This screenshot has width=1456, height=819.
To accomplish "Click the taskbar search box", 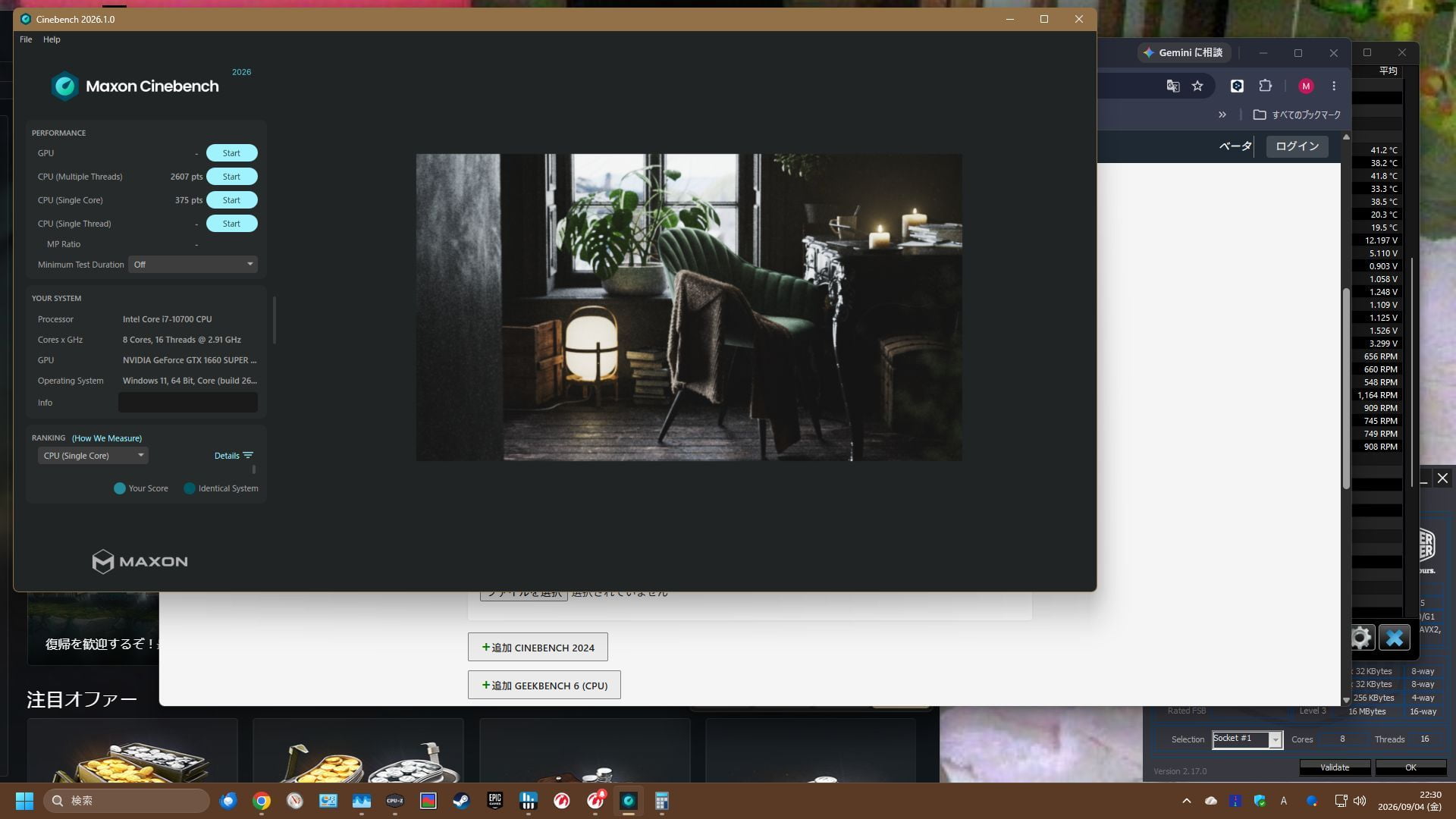I will [127, 801].
